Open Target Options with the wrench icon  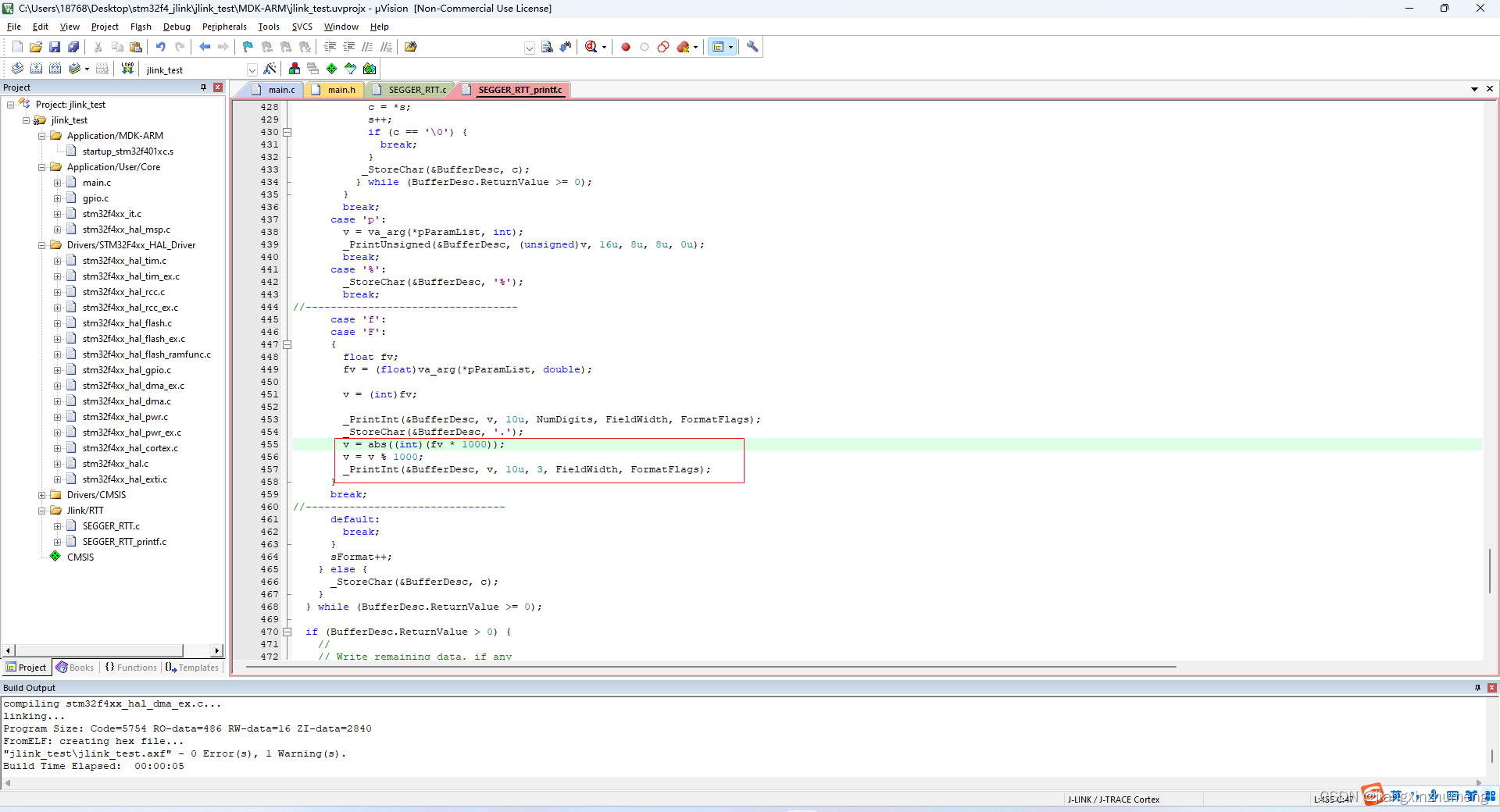(x=752, y=47)
